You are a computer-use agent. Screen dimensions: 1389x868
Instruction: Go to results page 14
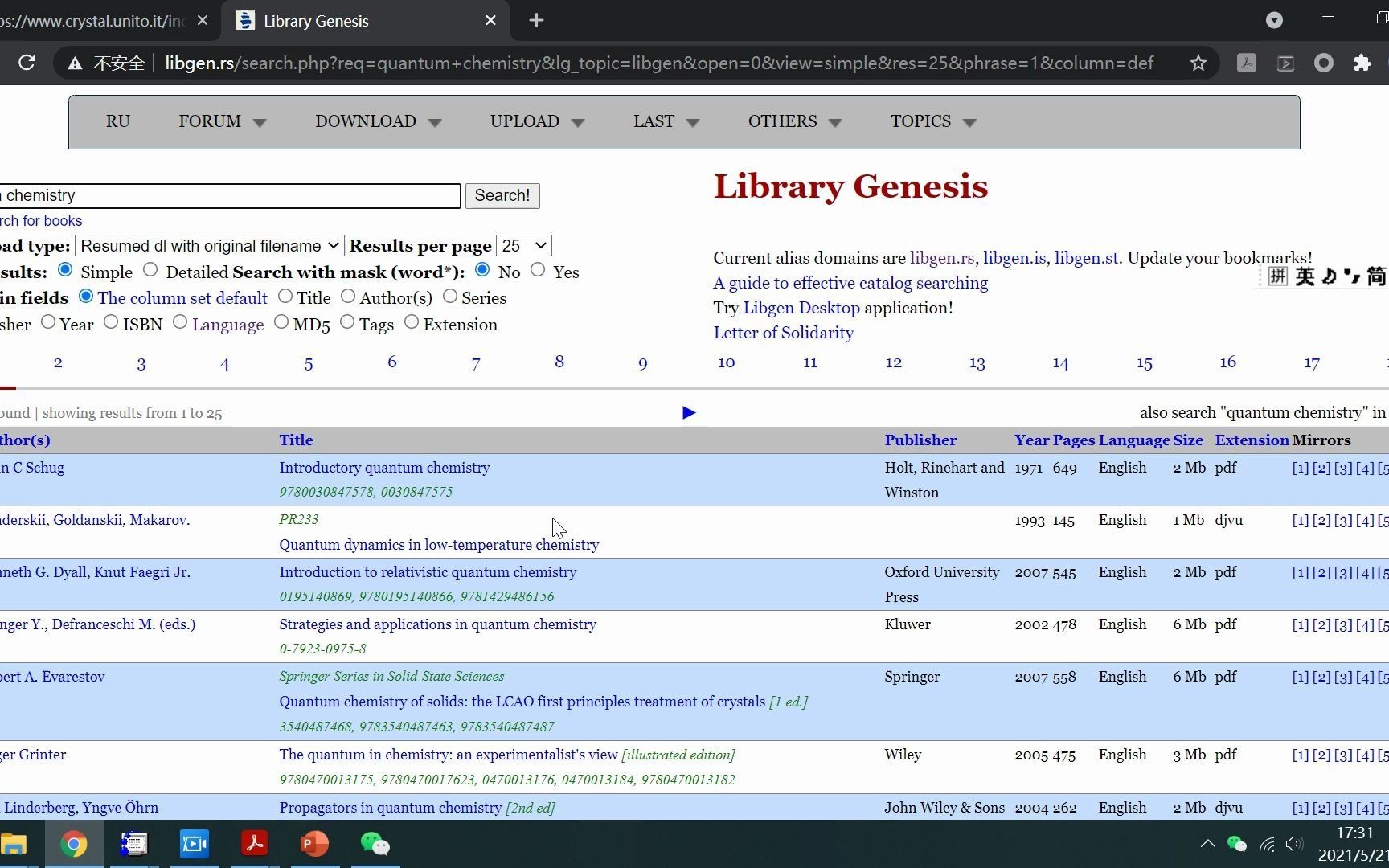pos(1061,363)
